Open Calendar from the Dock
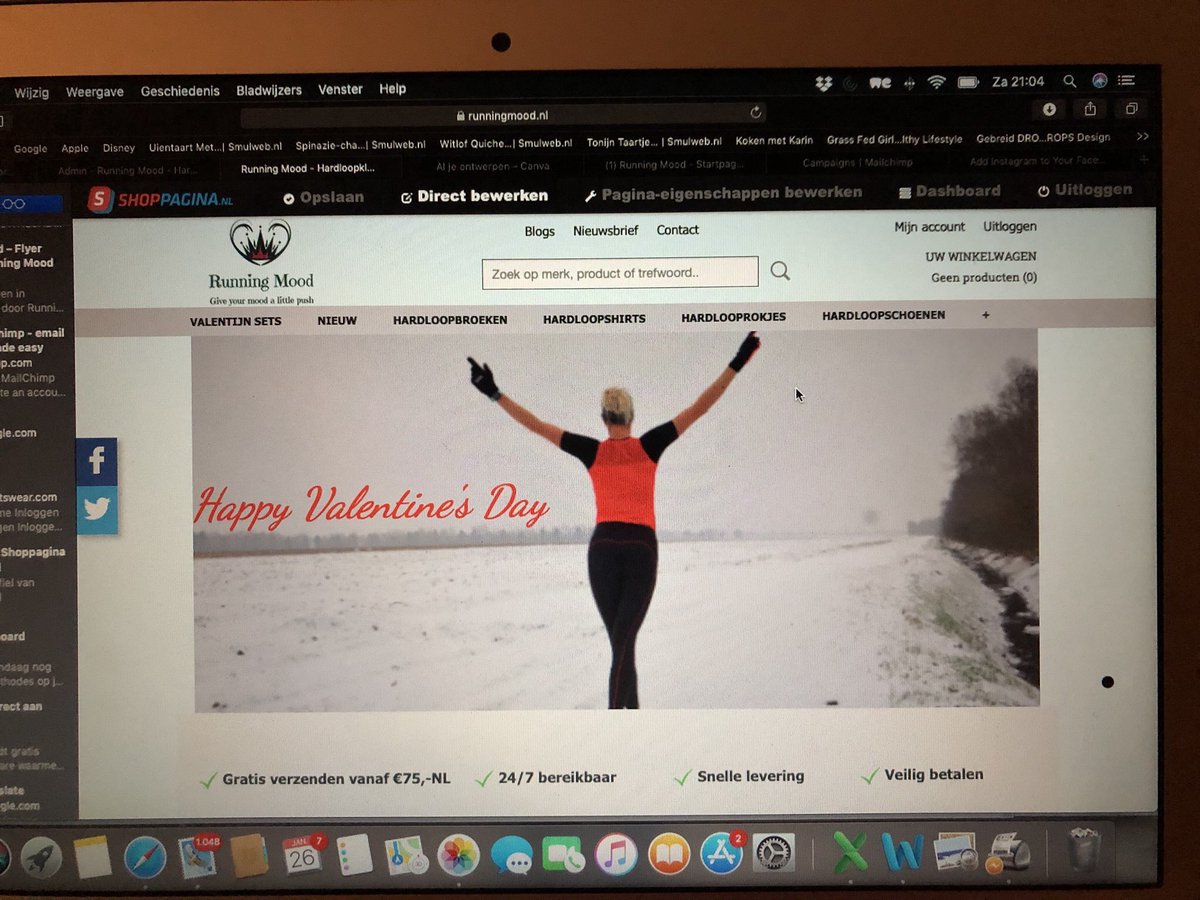The width and height of the screenshot is (1200, 900). tap(301, 855)
